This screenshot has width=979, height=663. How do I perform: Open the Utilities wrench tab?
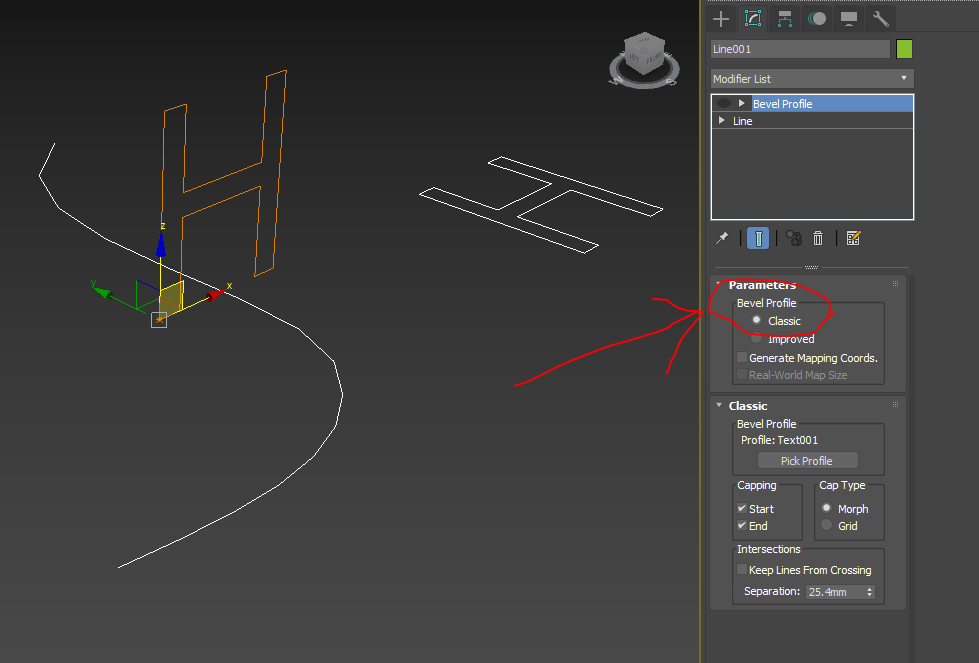click(880, 19)
